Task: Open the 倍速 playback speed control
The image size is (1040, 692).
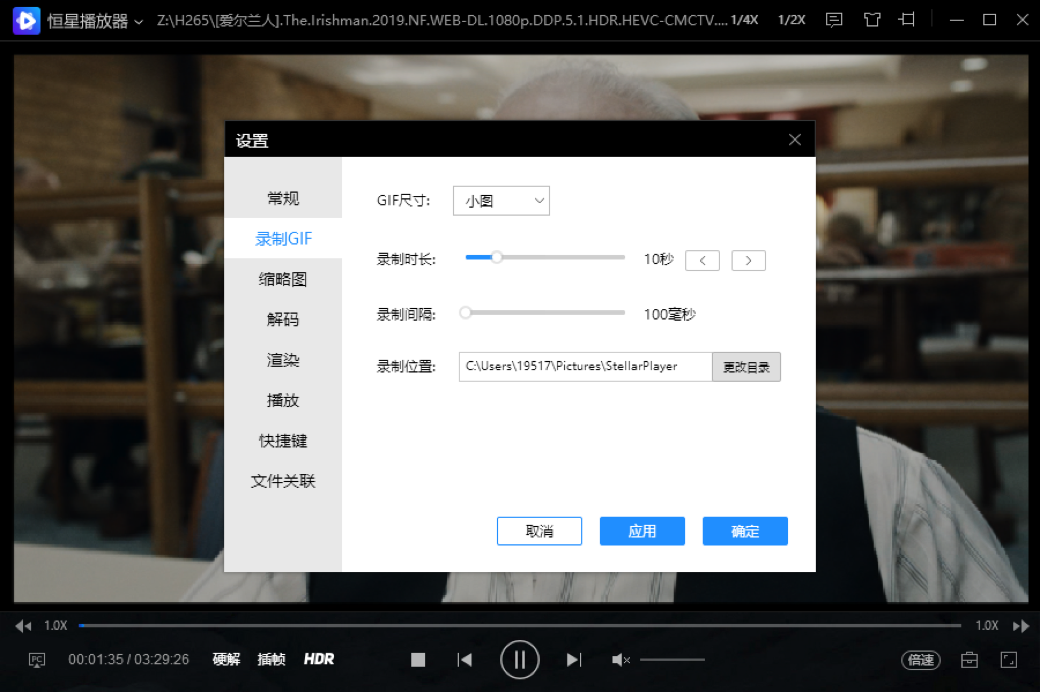Action: click(920, 660)
